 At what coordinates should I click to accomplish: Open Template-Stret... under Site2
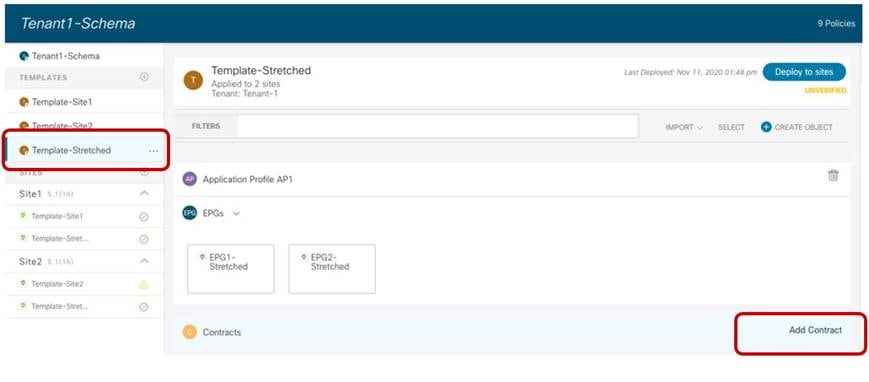tap(60, 306)
